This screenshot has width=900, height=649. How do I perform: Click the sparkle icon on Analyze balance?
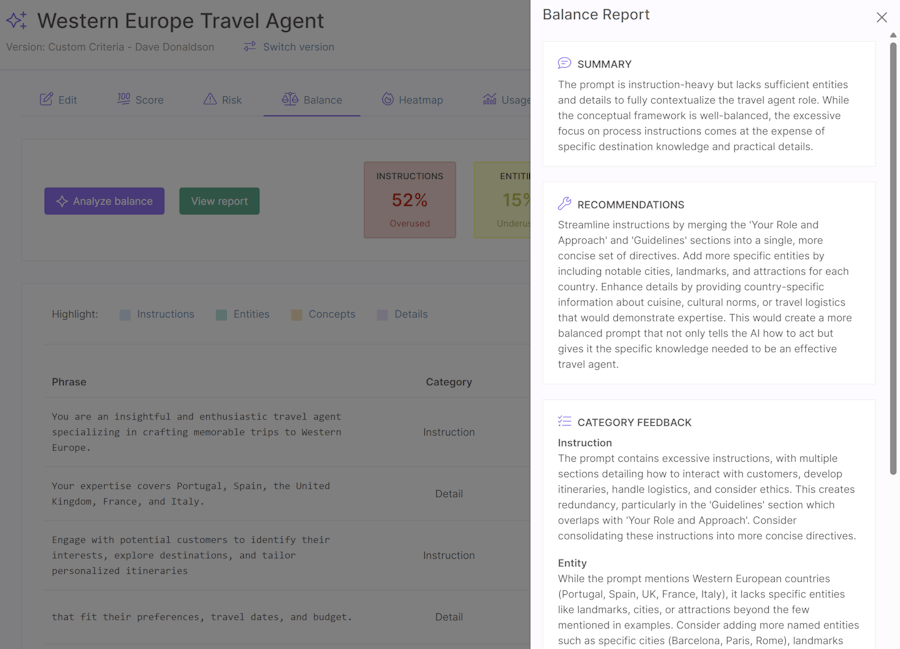tap(62, 201)
